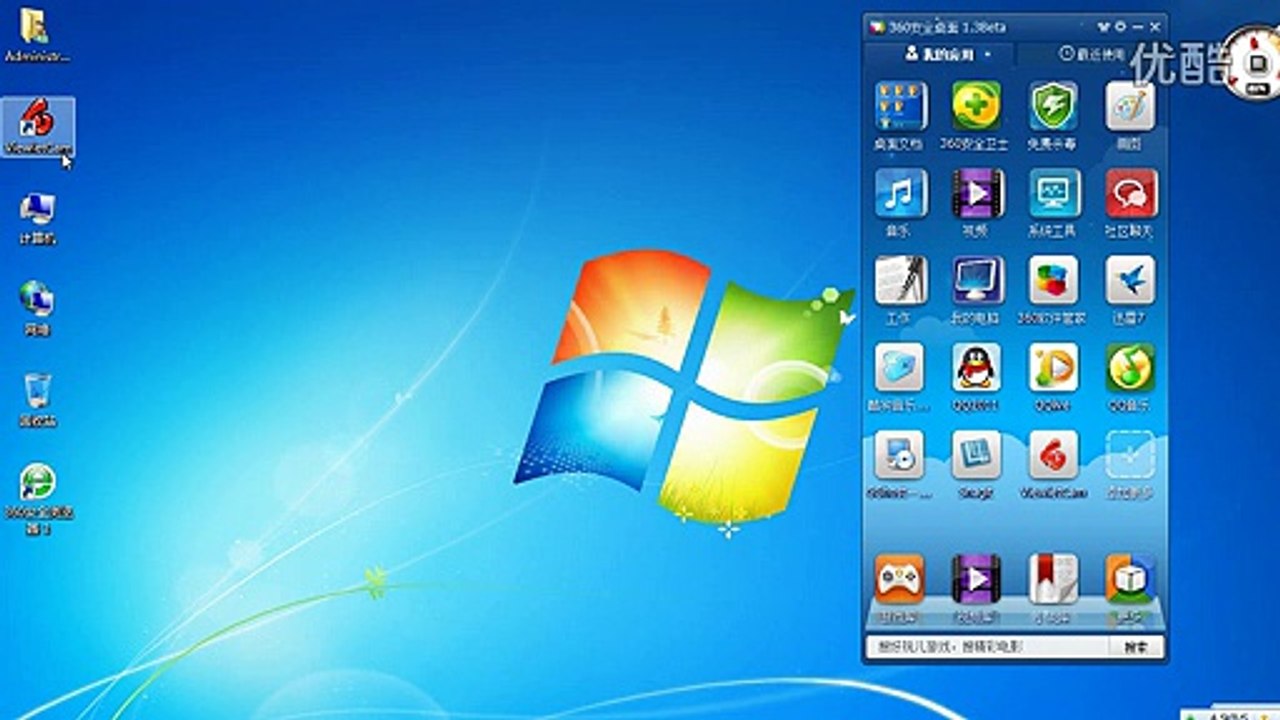Viewport: 1280px width, 720px height.
Task: Open the work notebook-and-pen icon
Action: pos(900,281)
